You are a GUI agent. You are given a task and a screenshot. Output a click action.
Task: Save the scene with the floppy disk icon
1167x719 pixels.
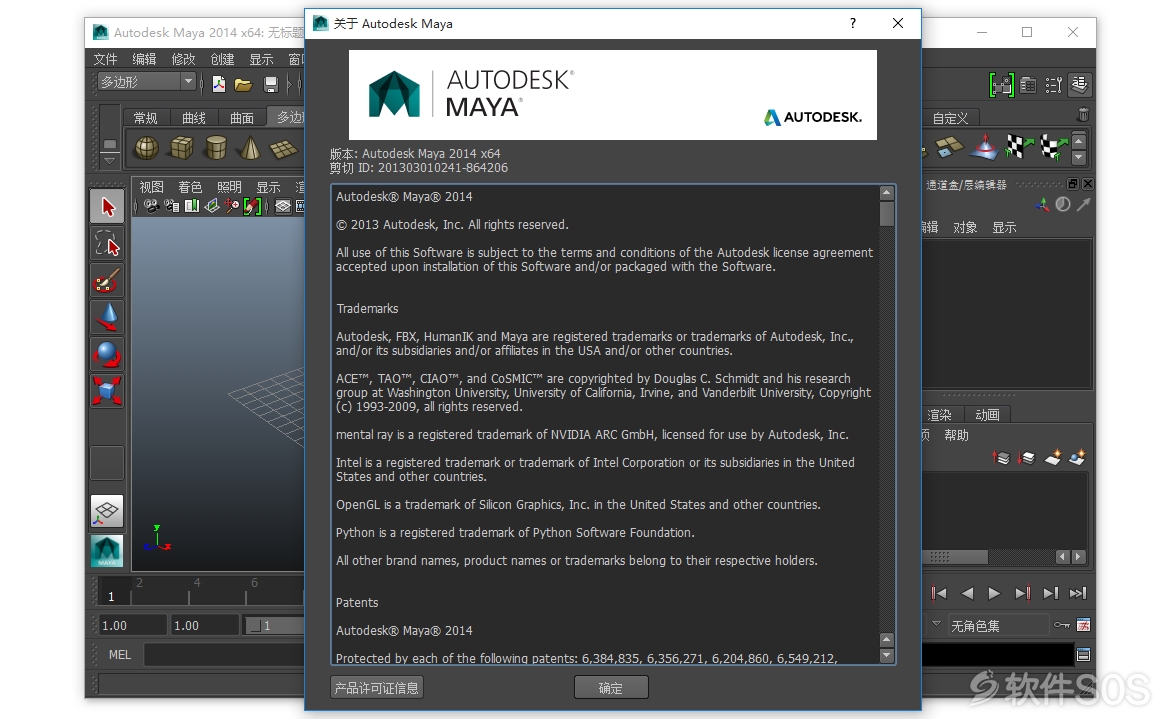[271, 85]
